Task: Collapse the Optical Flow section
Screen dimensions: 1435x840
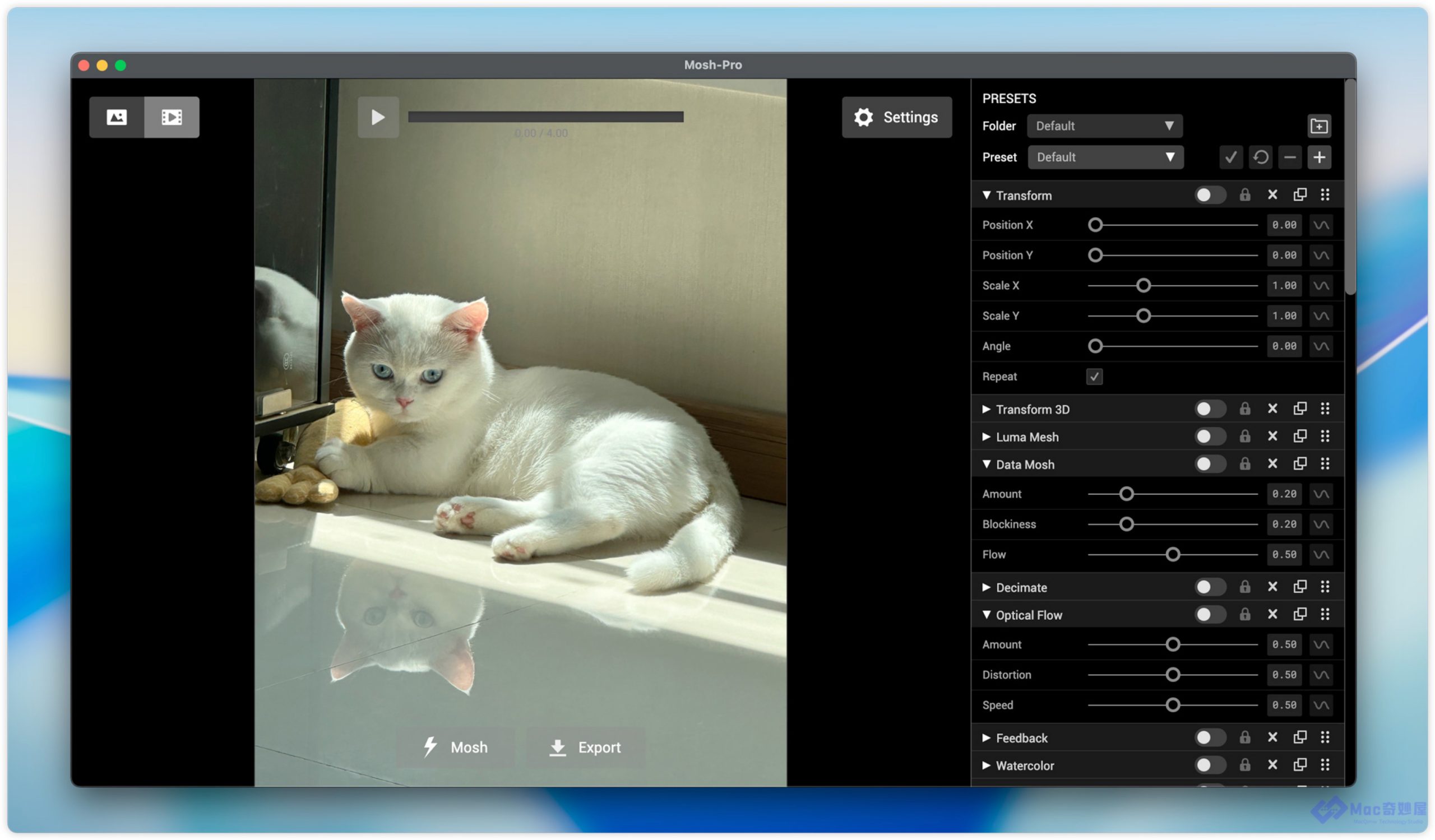Action: (986, 615)
